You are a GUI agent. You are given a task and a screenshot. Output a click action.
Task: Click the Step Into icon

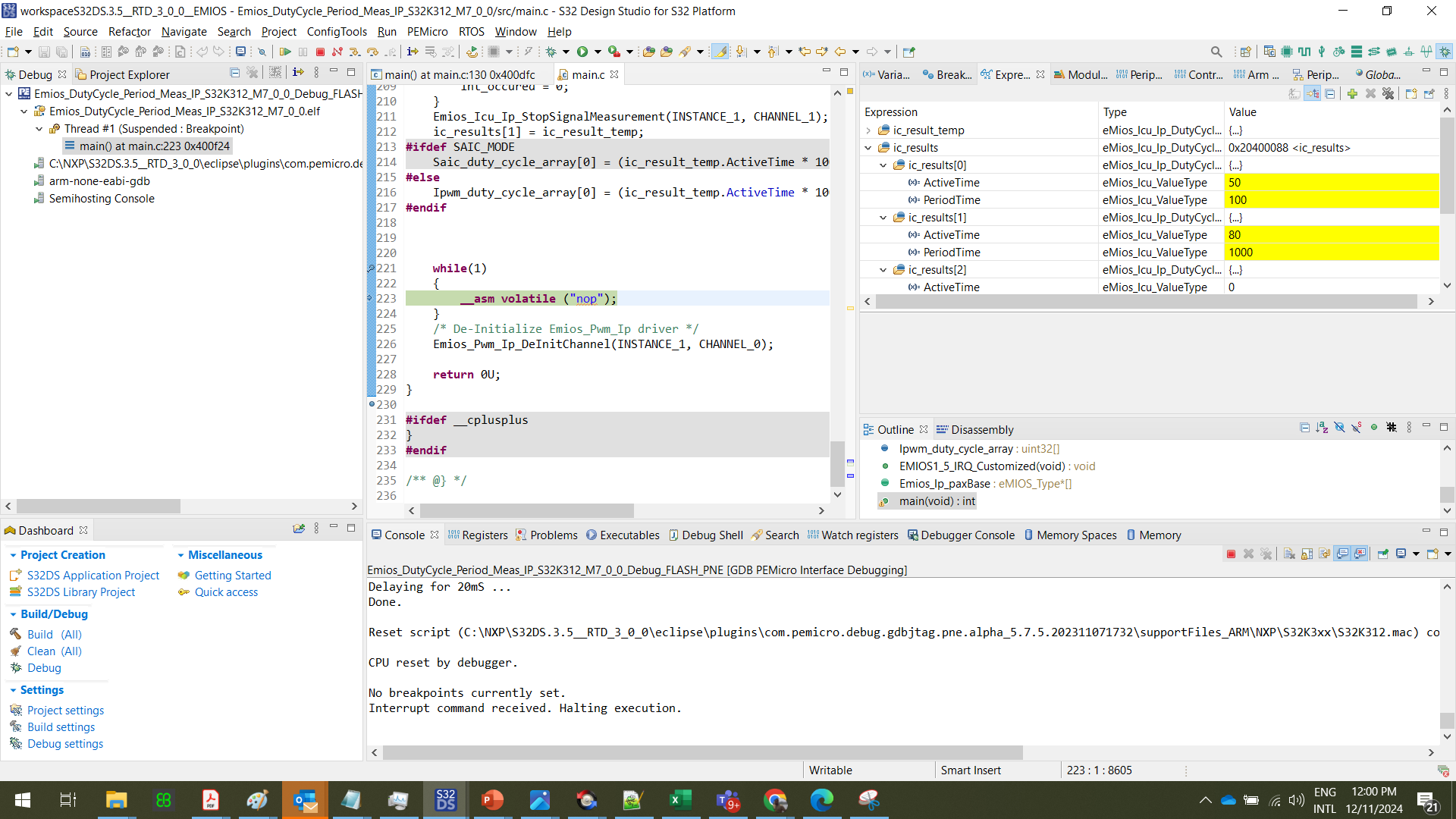point(354,52)
